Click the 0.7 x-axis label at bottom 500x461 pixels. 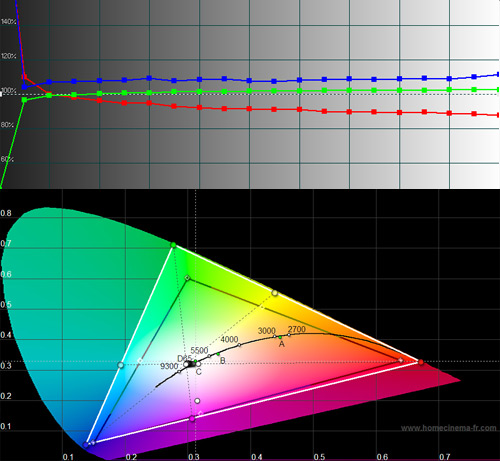click(x=445, y=457)
